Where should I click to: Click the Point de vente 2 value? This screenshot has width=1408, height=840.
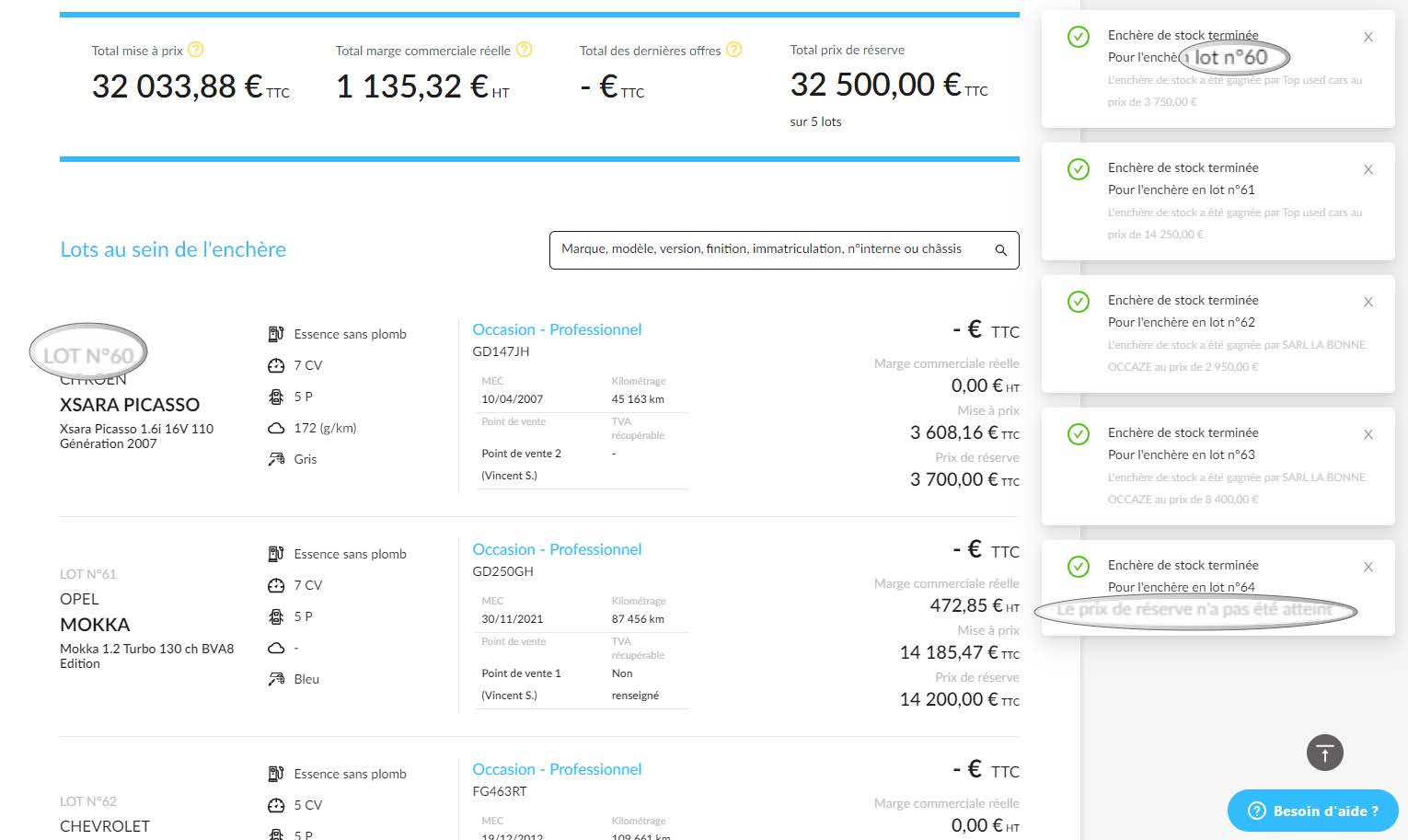point(521,454)
